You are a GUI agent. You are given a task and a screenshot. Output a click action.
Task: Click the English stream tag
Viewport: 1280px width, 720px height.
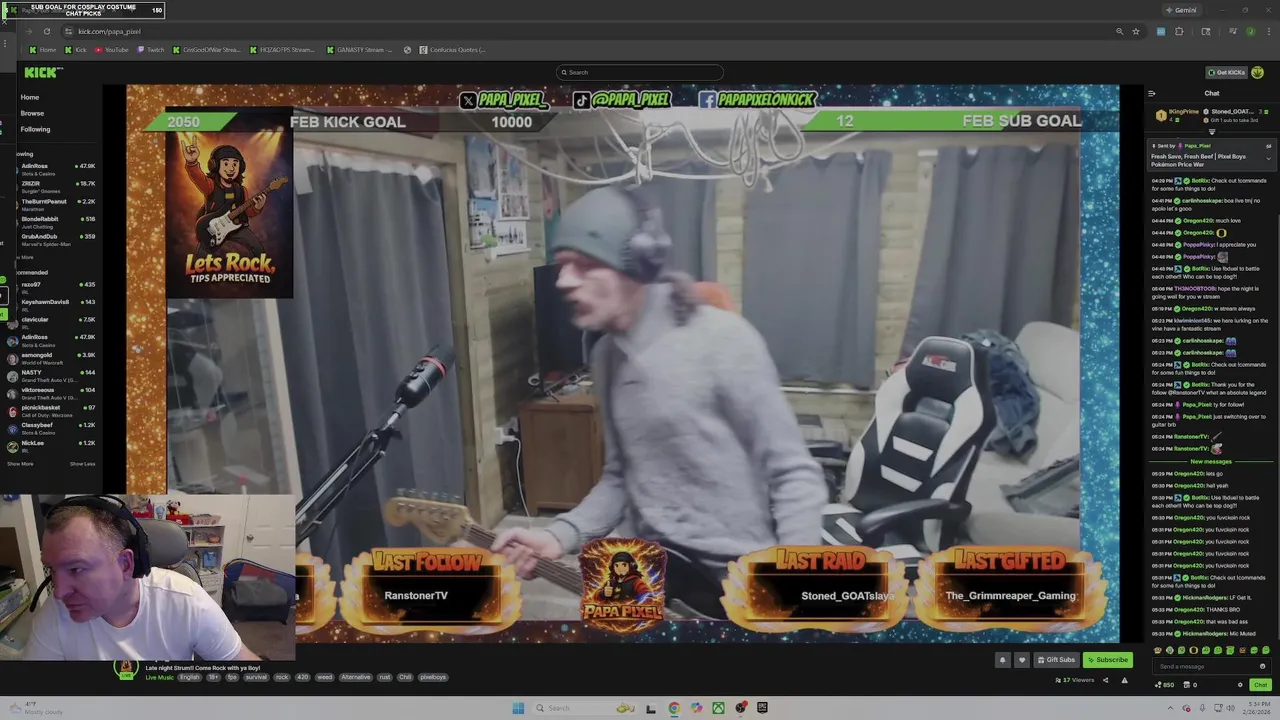(189, 677)
